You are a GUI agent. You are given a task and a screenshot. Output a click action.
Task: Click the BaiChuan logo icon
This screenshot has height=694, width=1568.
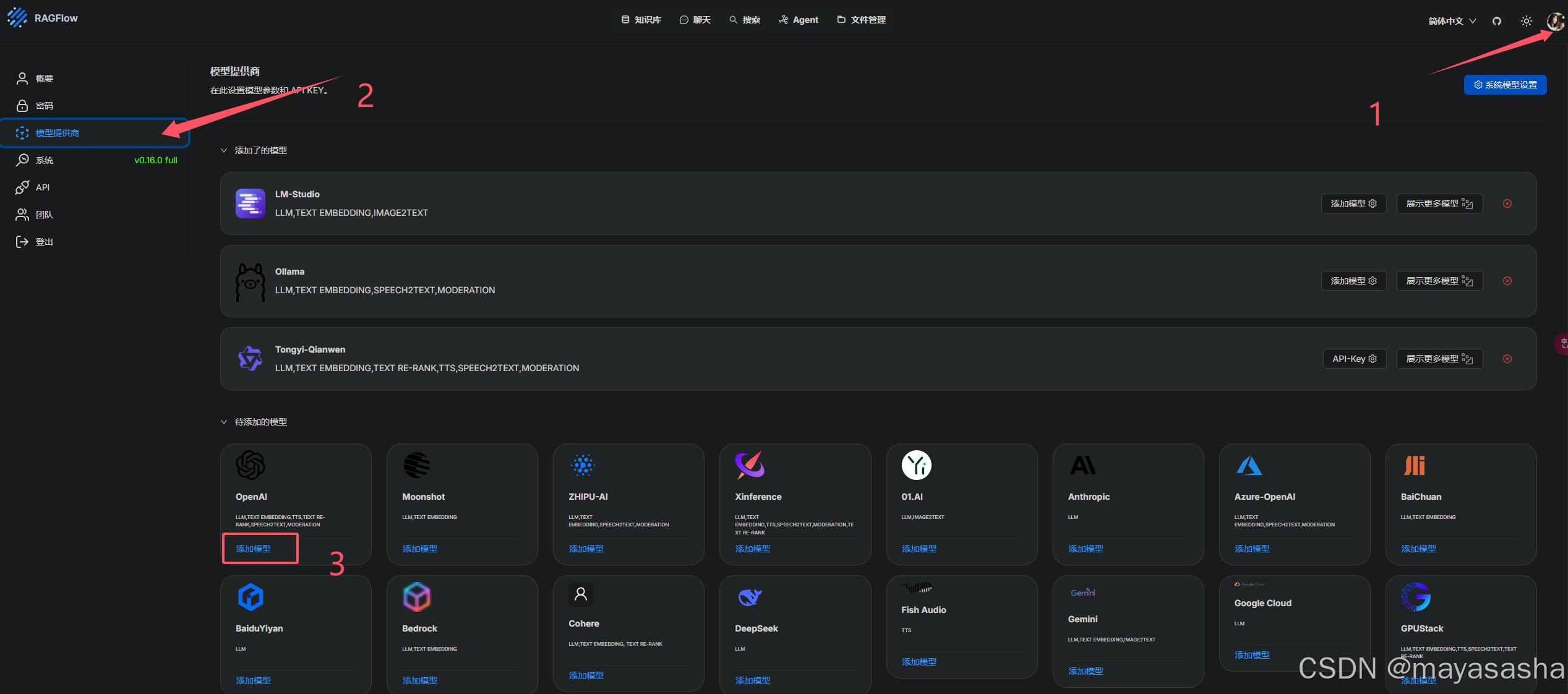1415,465
